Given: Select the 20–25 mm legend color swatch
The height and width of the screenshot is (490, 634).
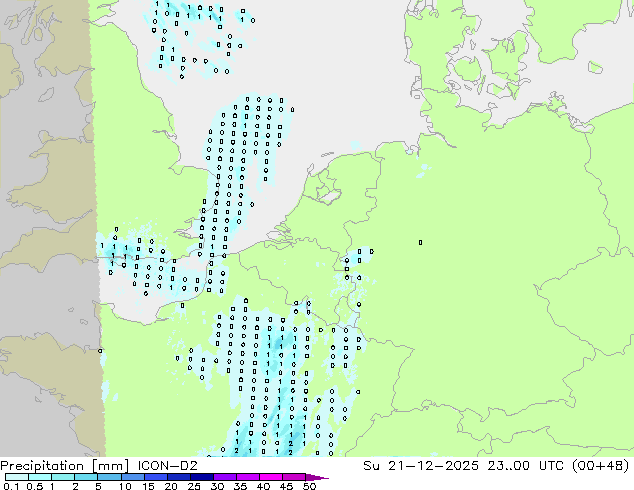Looking at the screenshot, I should click(x=178, y=477).
